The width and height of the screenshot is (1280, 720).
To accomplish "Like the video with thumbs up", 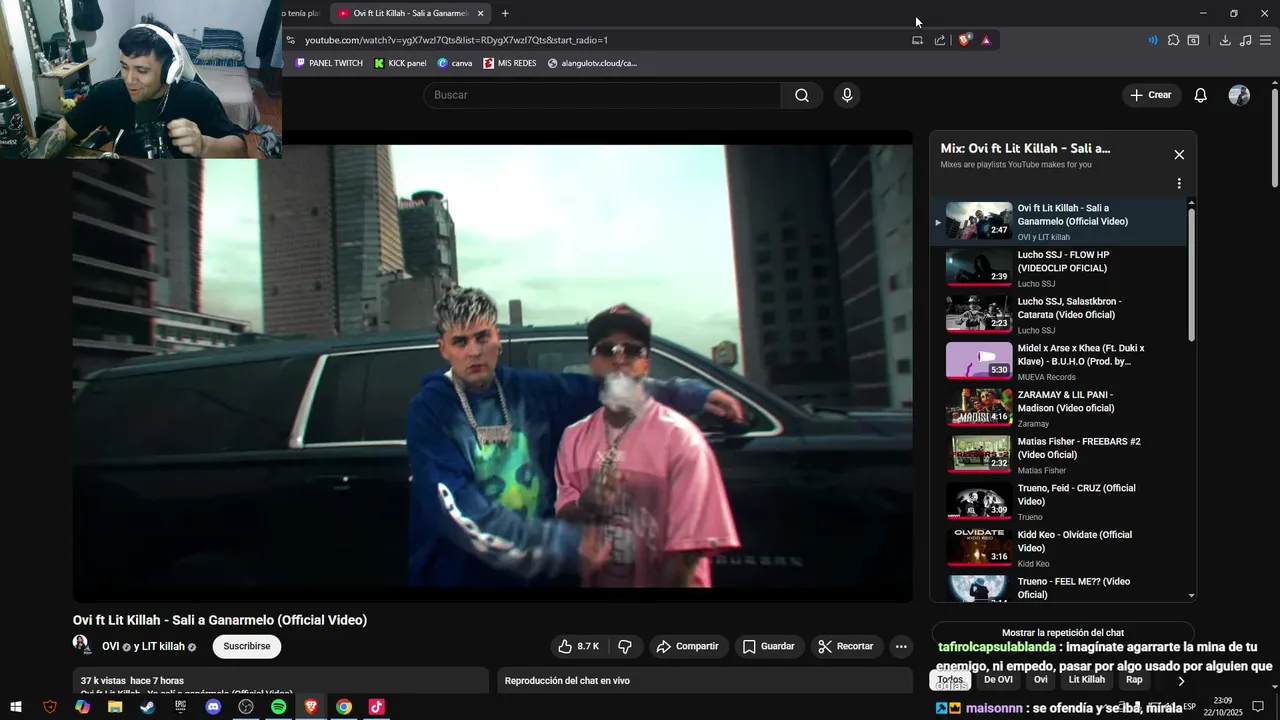I will tap(579, 646).
